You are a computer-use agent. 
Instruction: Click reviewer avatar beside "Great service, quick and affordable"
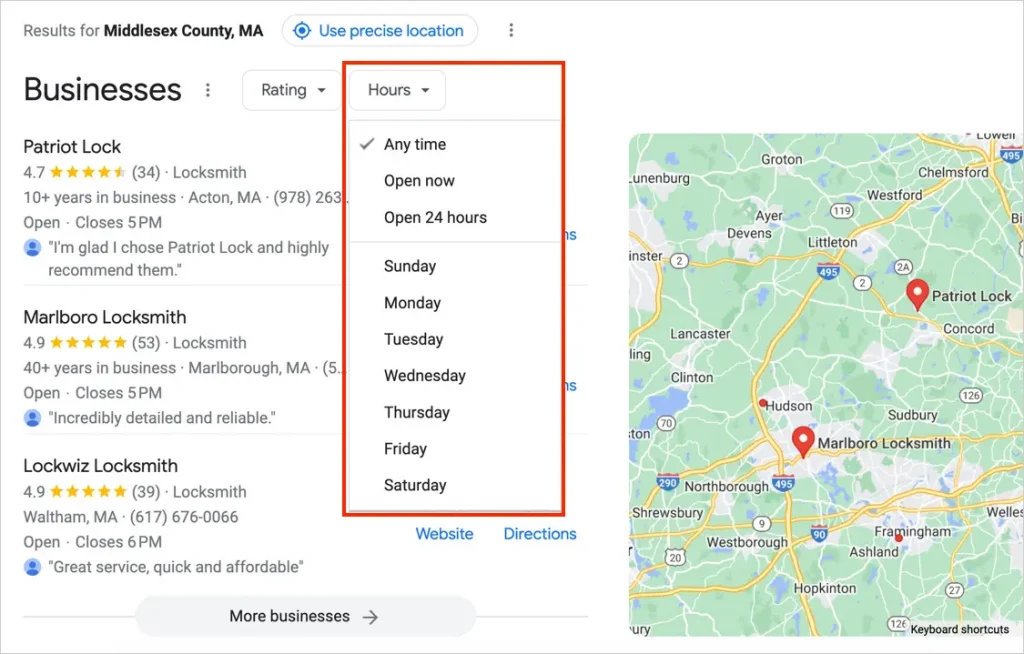pos(32,566)
